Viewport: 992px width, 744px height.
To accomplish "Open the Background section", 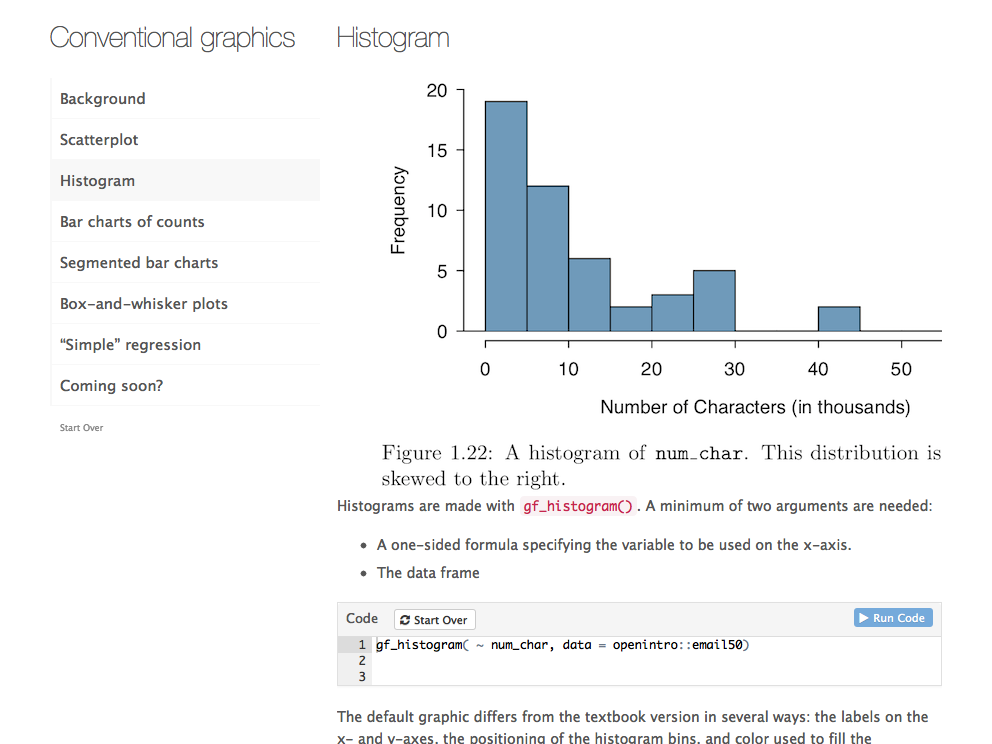I will click(x=102, y=99).
